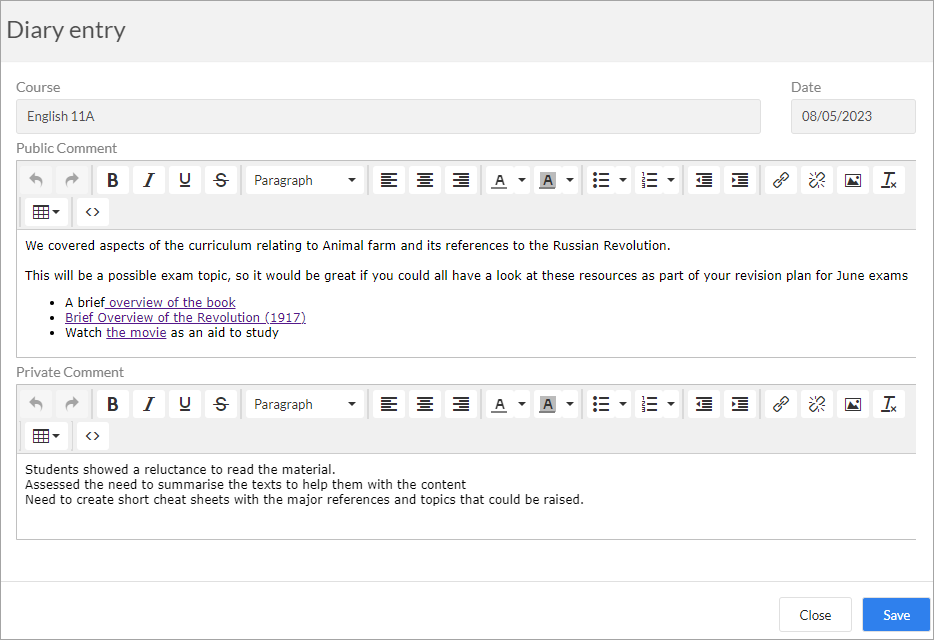Open the 'overview of the book' link
The width and height of the screenshot is (934, 640).
pos(171,303)
